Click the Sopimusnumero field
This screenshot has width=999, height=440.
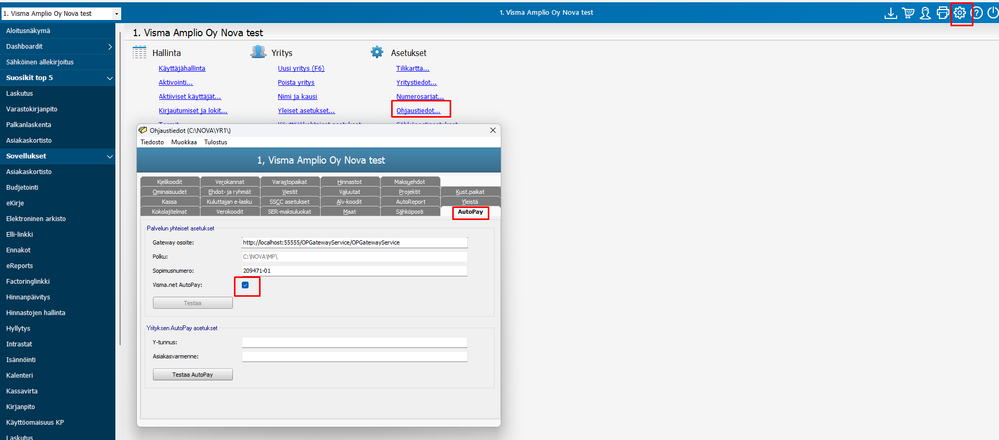coord(355,271)
